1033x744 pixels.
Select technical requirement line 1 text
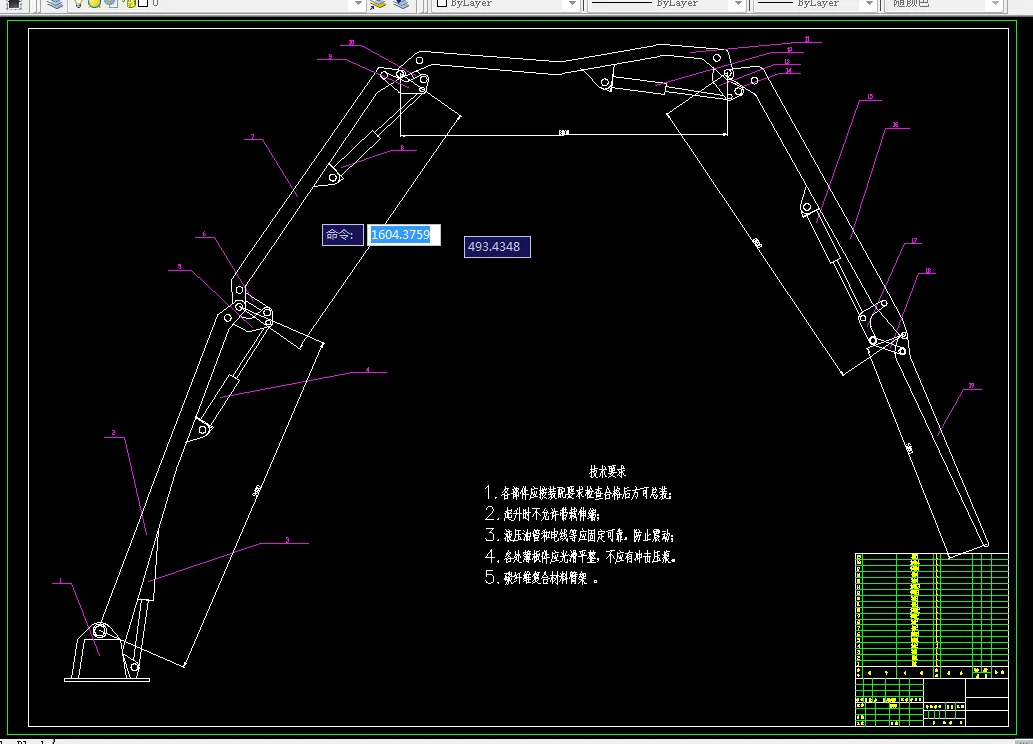click(578, 492)
